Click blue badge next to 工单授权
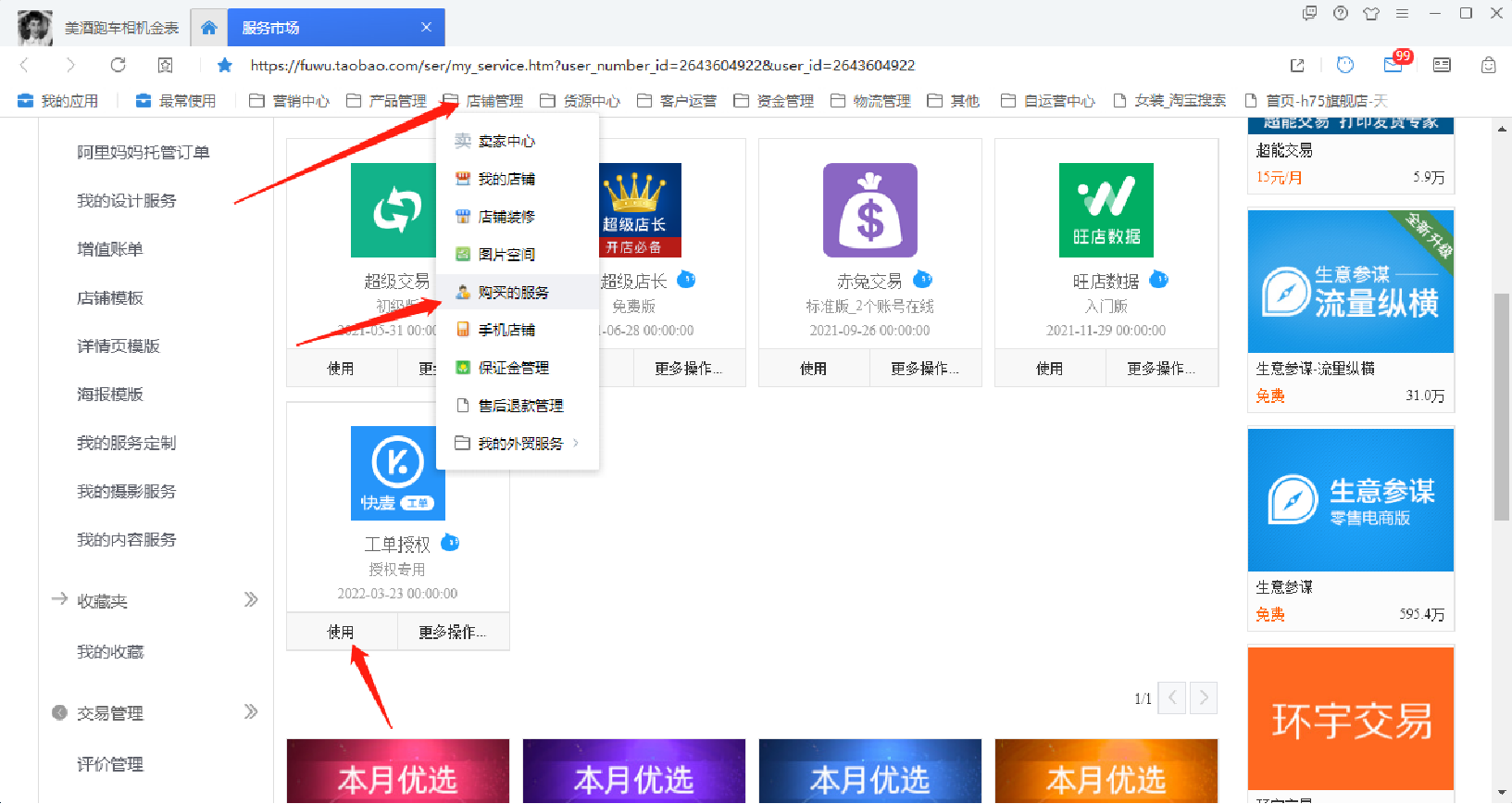Image resolution: width=1512 pixels, height=804 pixels. point(450,543)
